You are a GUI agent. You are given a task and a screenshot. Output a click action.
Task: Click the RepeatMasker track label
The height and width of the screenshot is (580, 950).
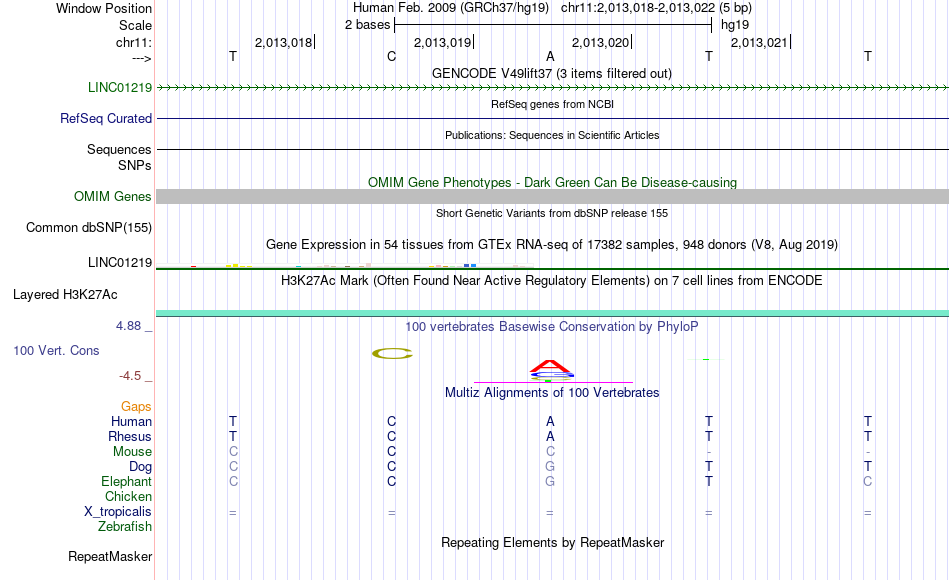(x=110, y=556)
